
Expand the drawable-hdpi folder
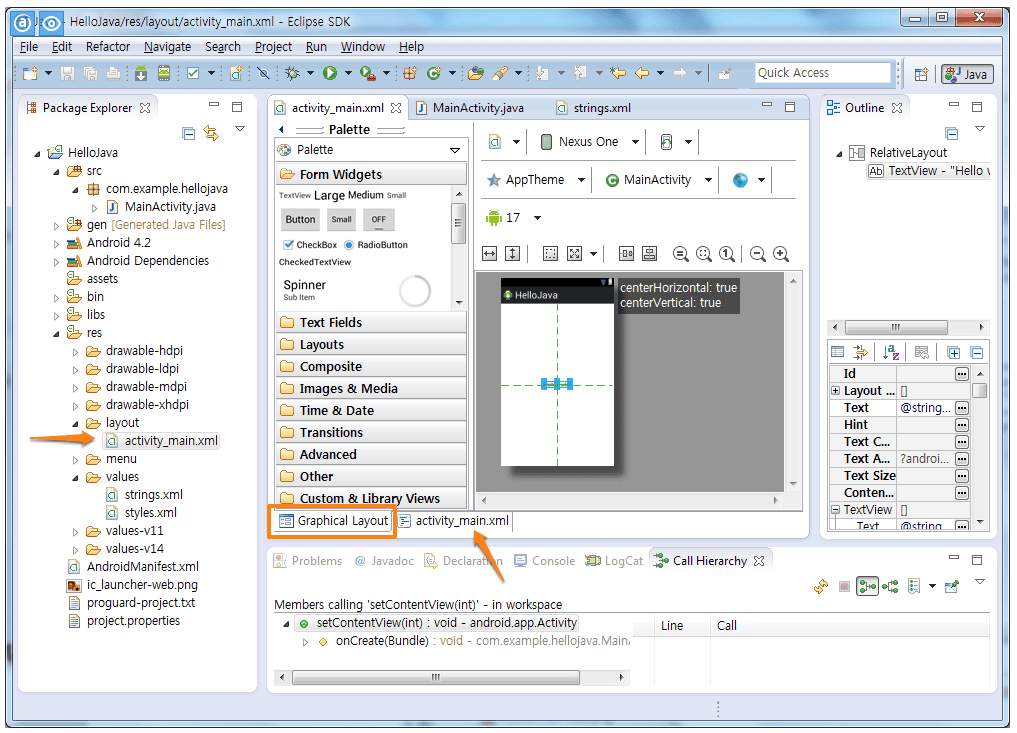[x=75, y=352]
